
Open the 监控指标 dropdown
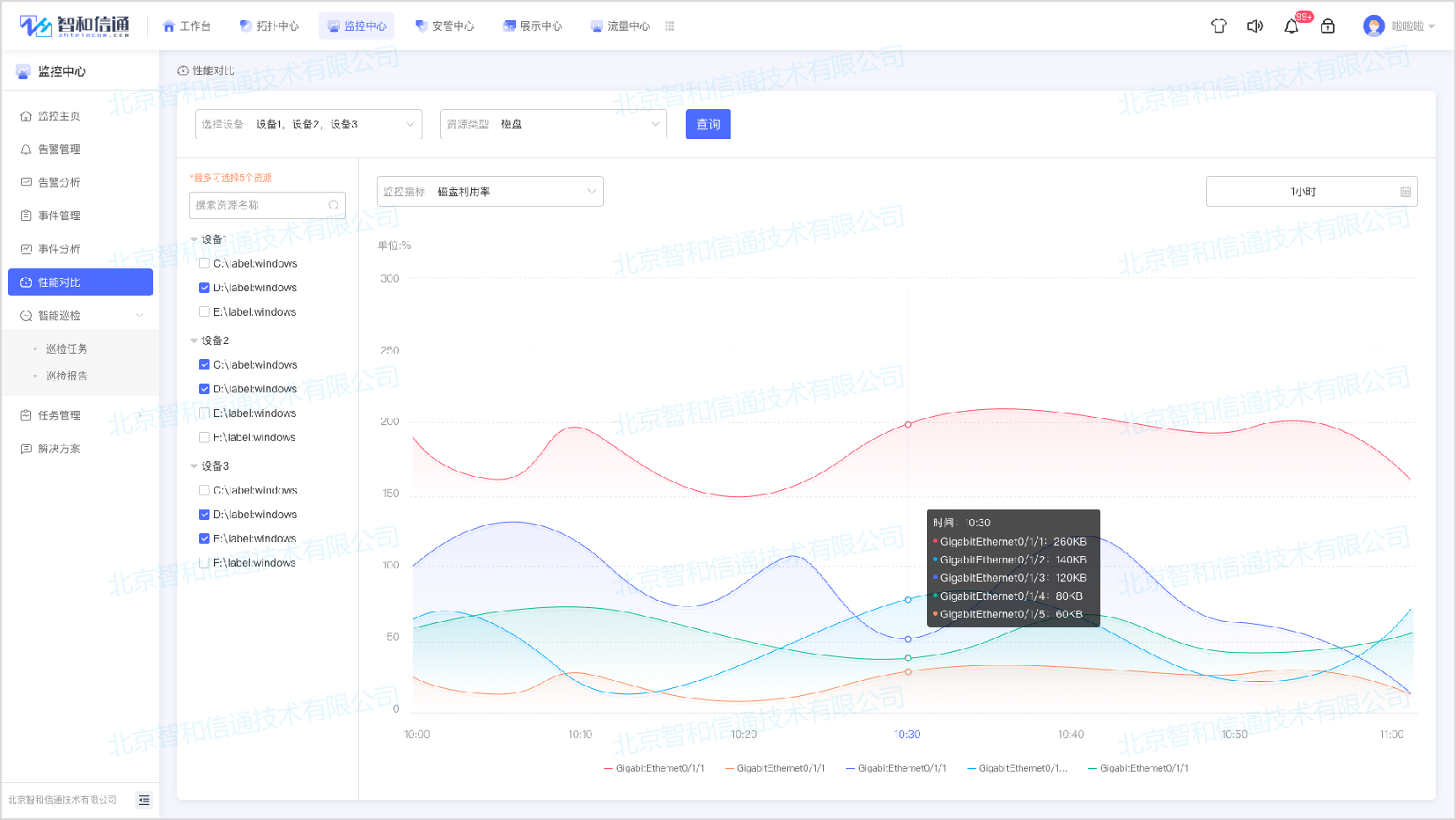pyautogui.click(x=489, y=192)
